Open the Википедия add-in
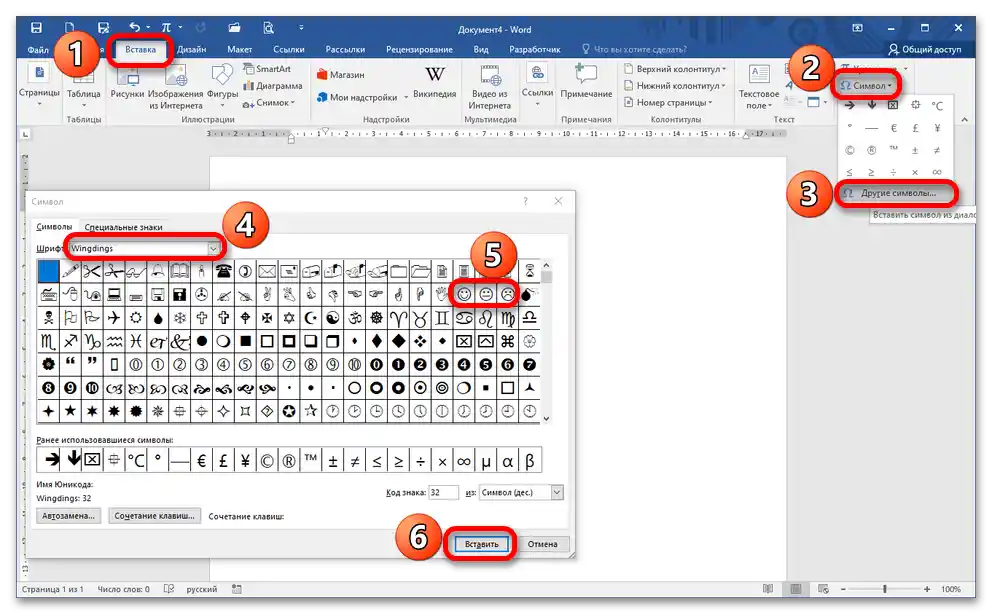The height and width of the screenshot is (614, 992). coord(435,82)
